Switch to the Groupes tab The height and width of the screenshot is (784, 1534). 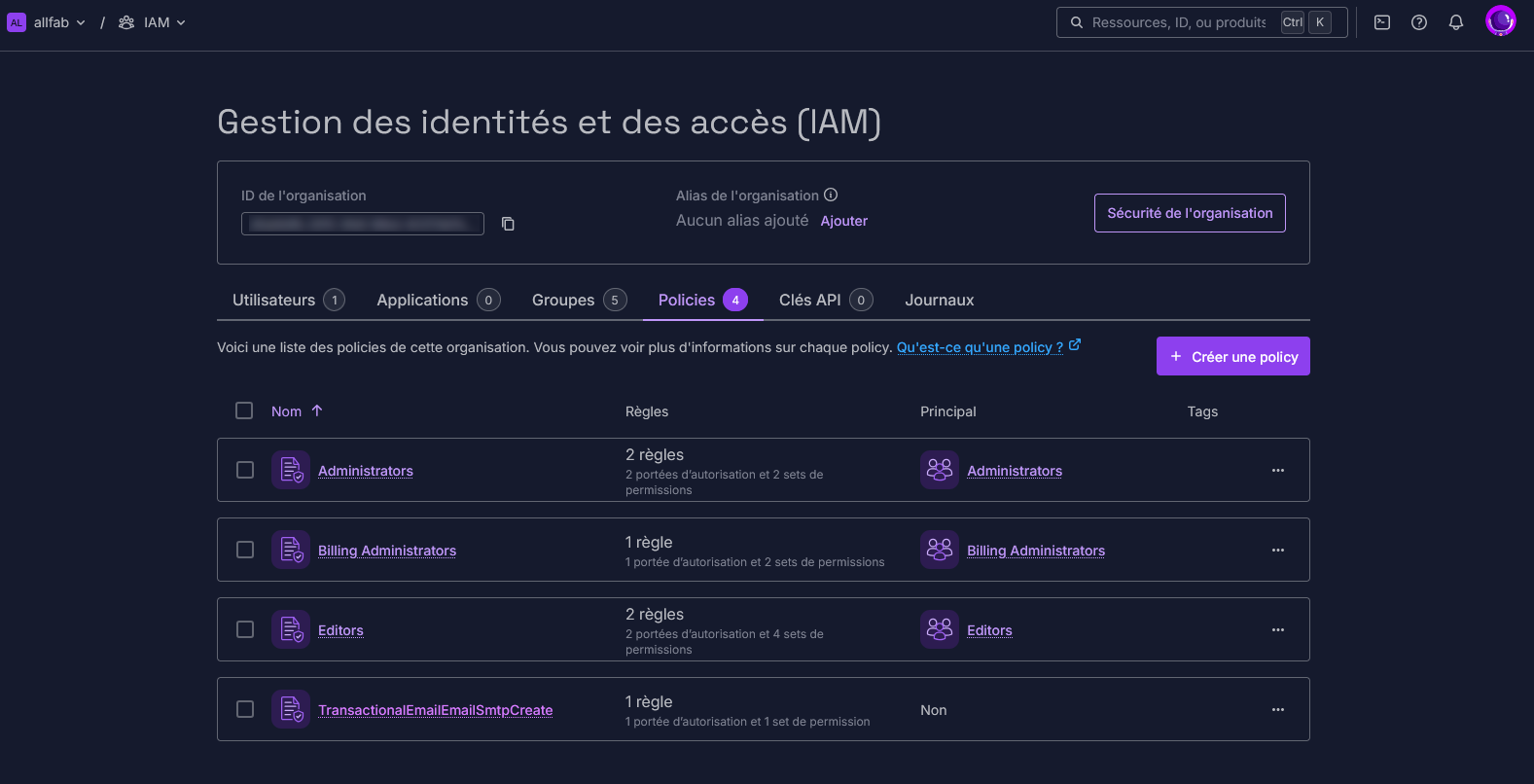579,300
